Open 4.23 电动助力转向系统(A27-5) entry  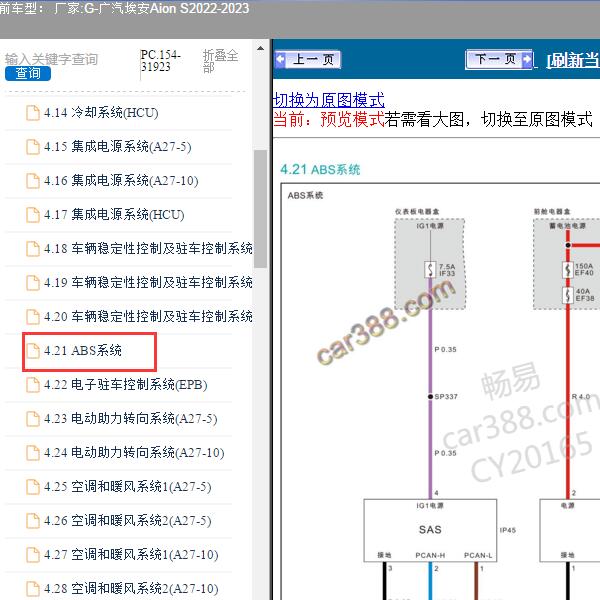(x=130, y=419)
